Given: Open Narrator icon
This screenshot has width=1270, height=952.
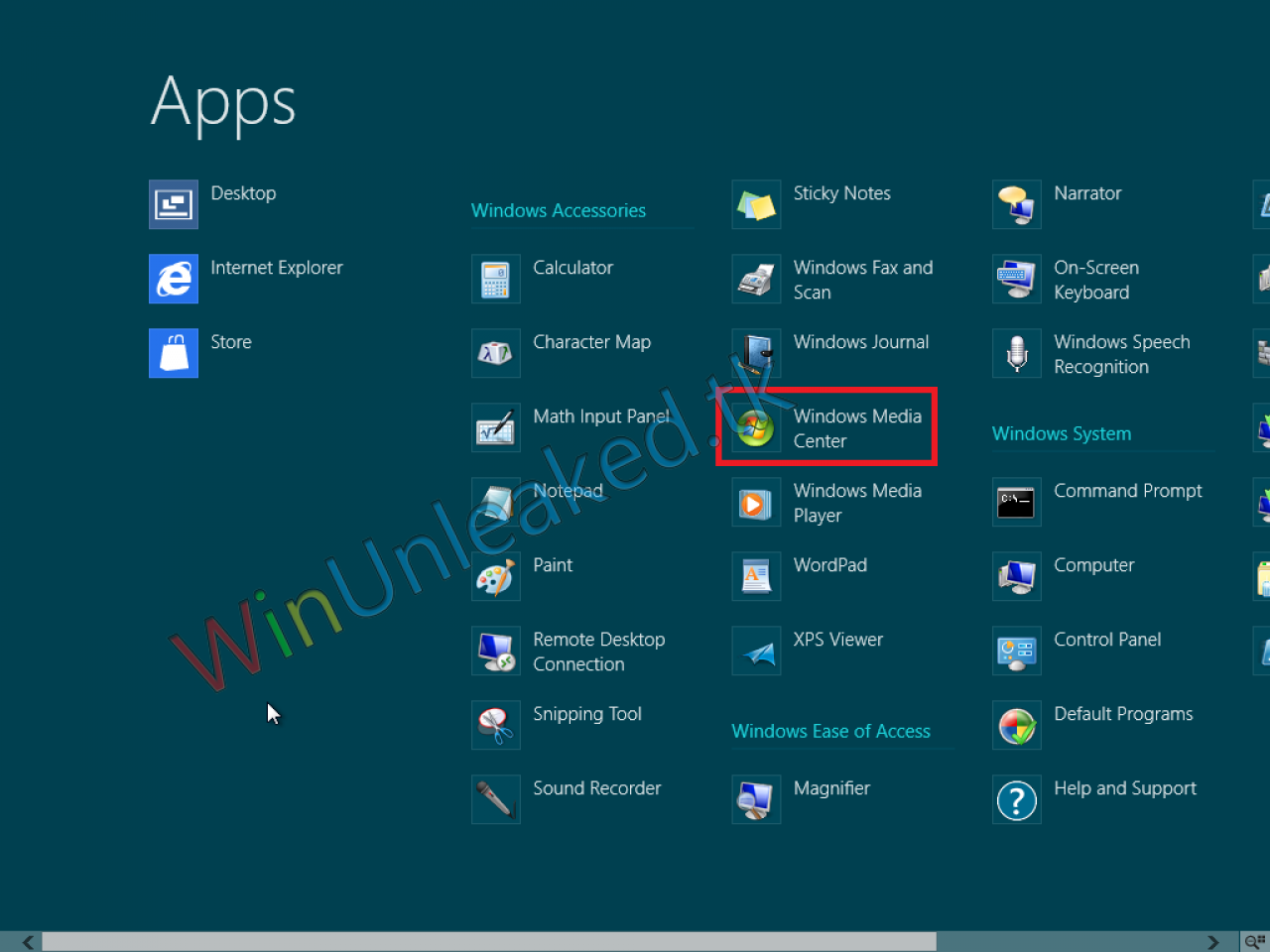Looking at the screenshot, I should click(1017, 204).
